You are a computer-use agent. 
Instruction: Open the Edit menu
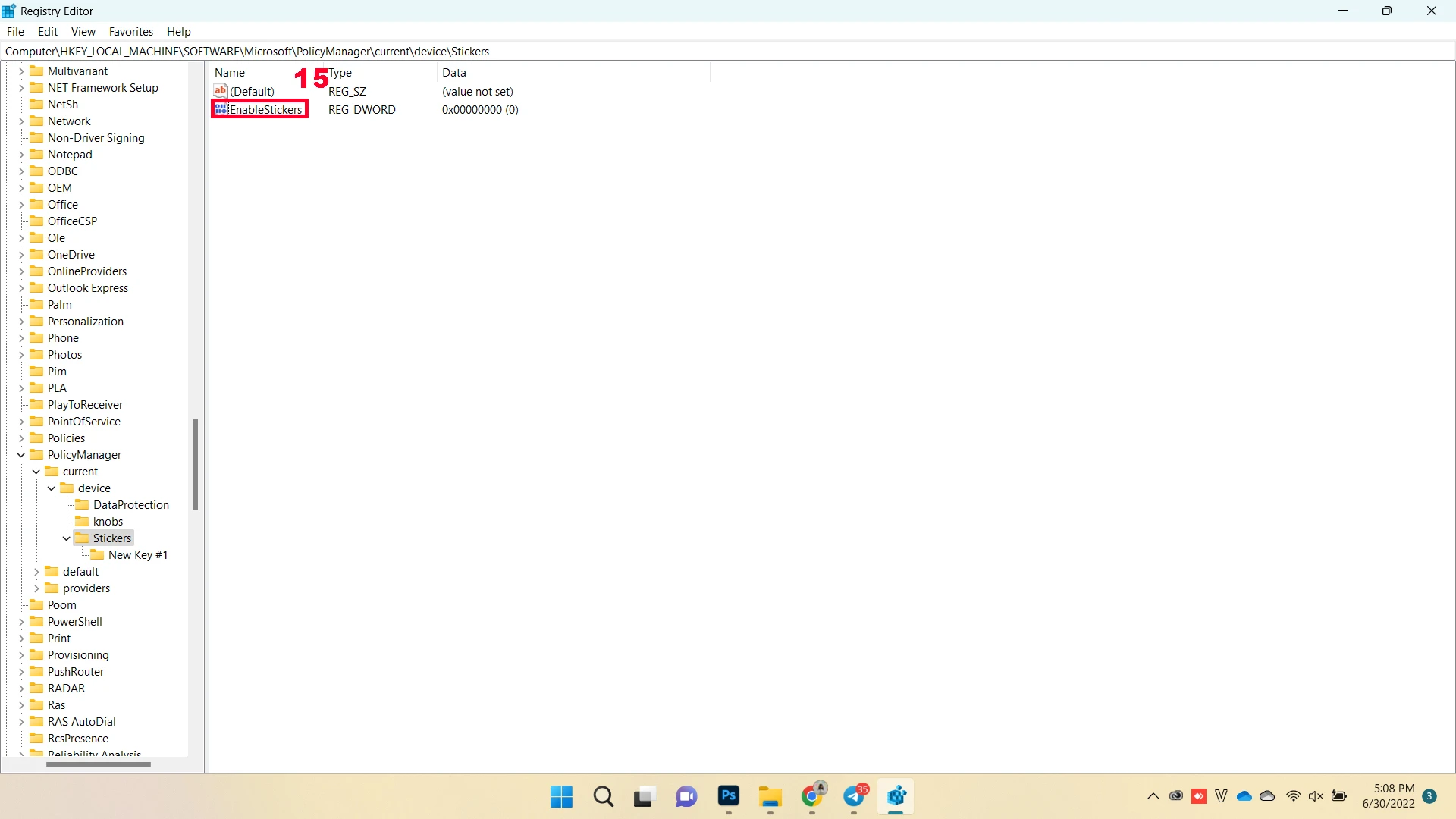tap(48, 32)
